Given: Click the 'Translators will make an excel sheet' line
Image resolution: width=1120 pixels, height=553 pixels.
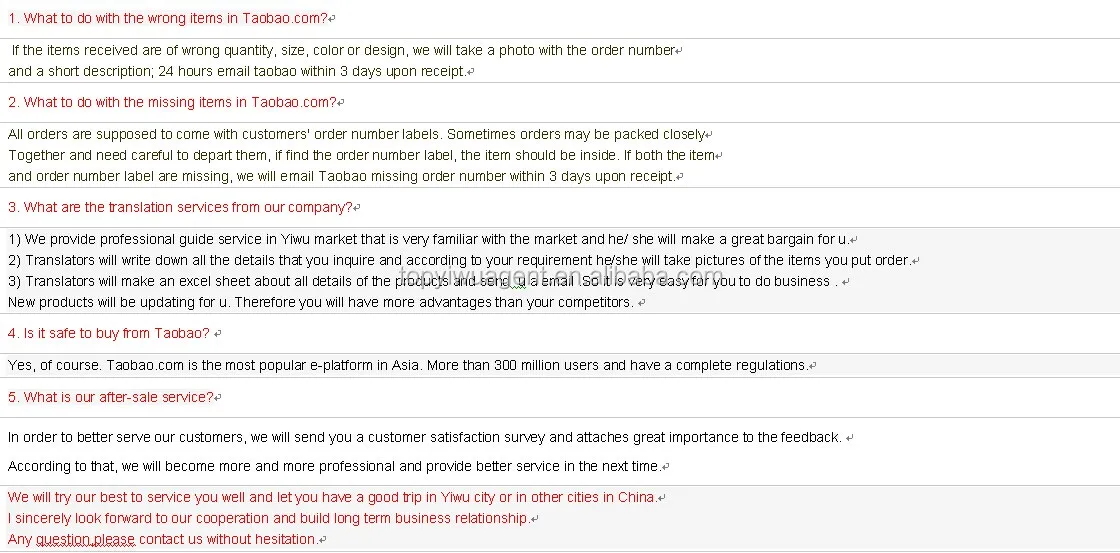Looking at the screenshot, I should coord(423,282).
